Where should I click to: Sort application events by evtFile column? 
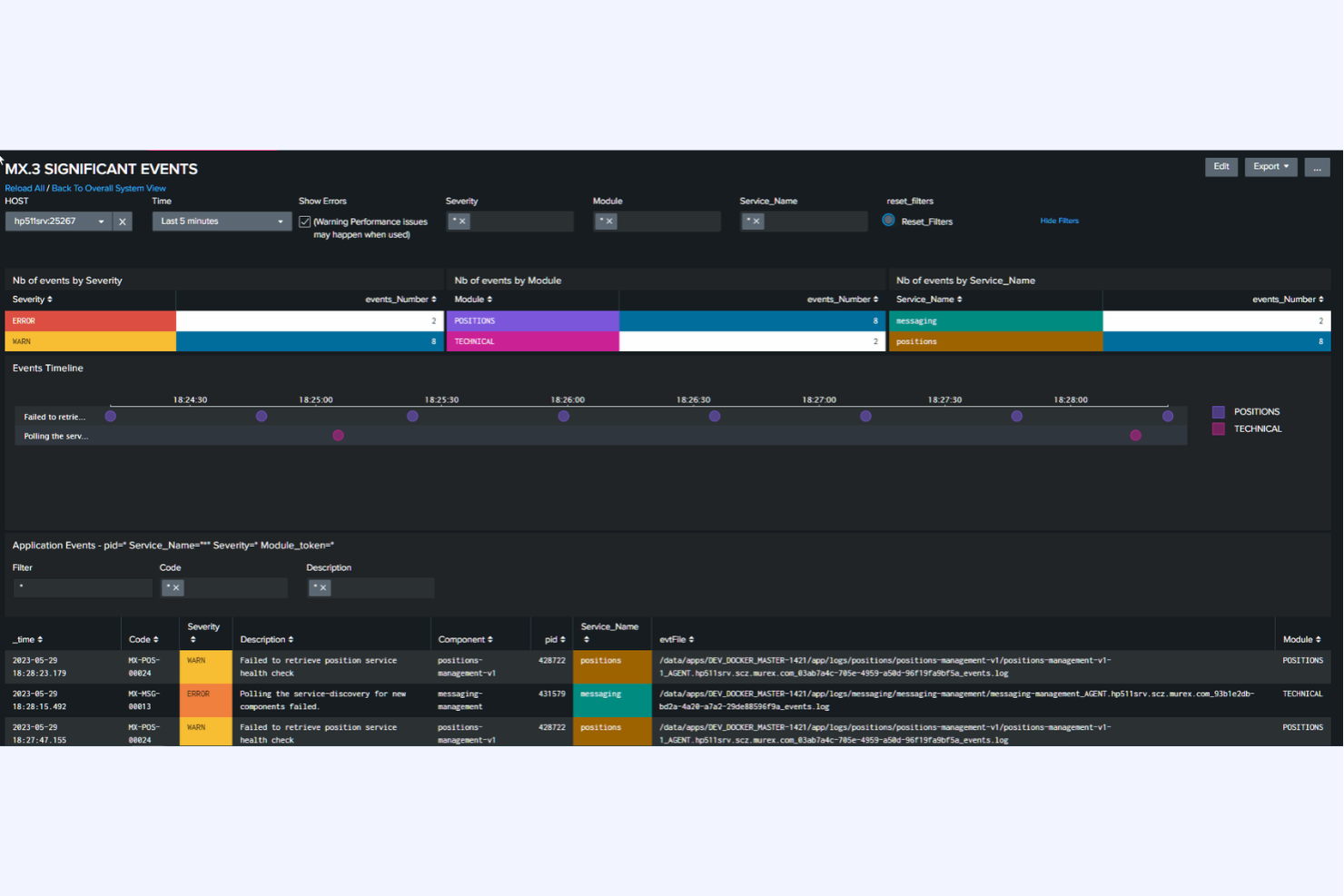coord(677,640)
